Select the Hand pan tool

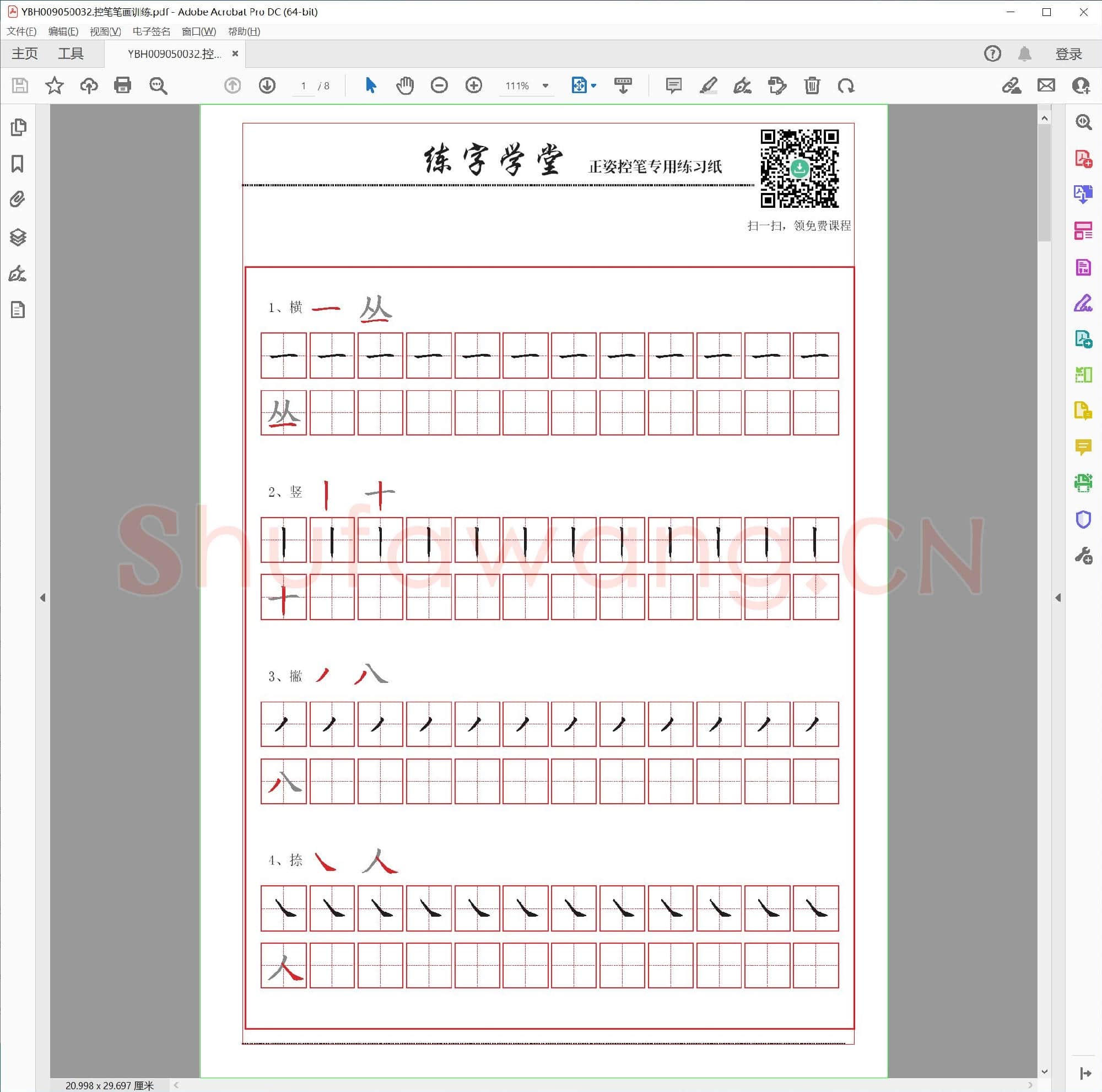click(x=404, y=85)
